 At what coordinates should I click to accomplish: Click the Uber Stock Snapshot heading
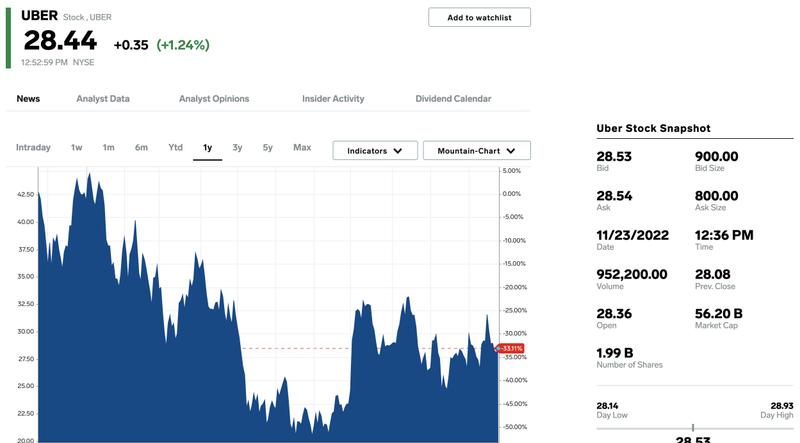(653, 128)
